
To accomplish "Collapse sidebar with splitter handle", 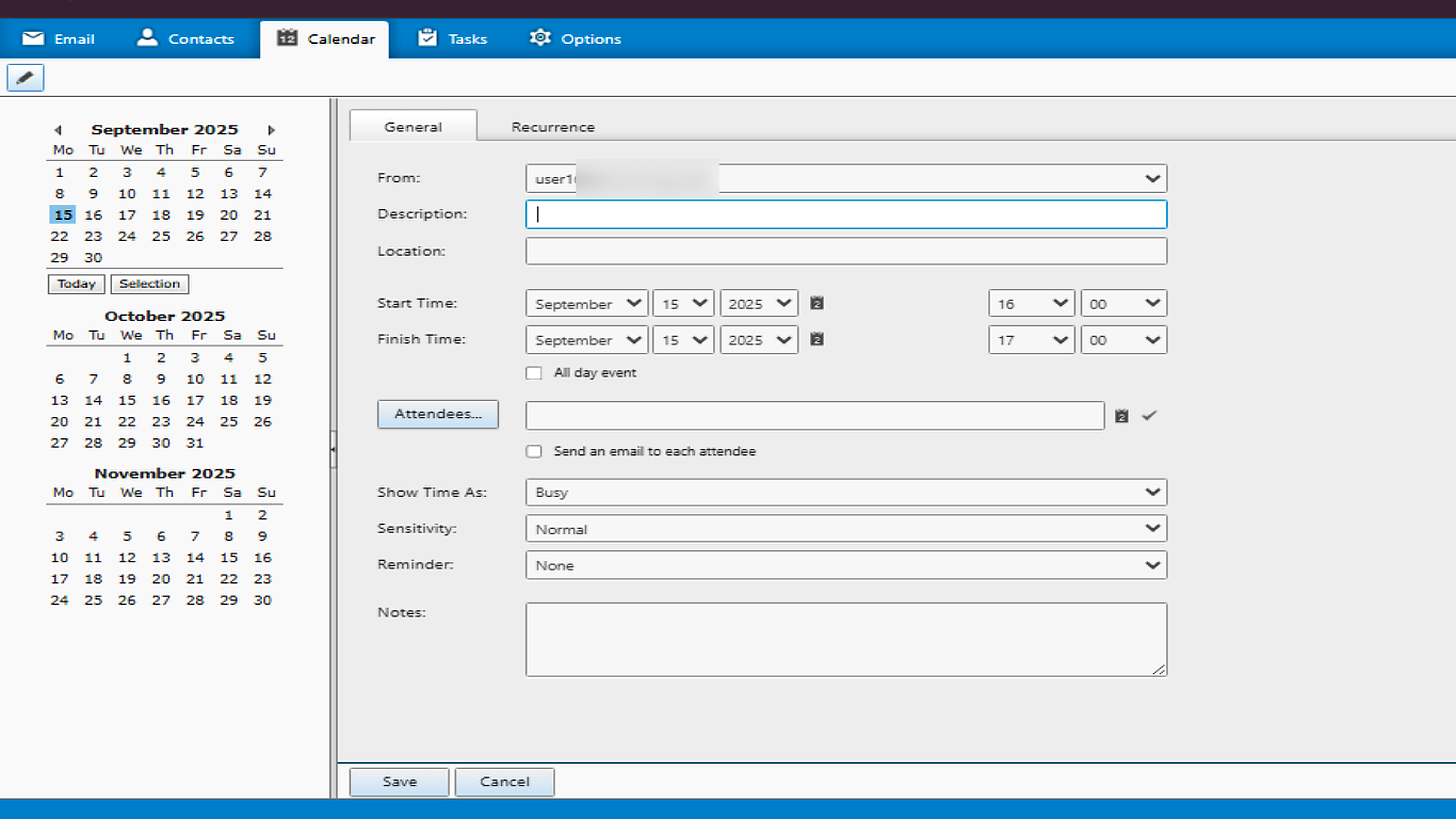I will click(x=333, y=449).
